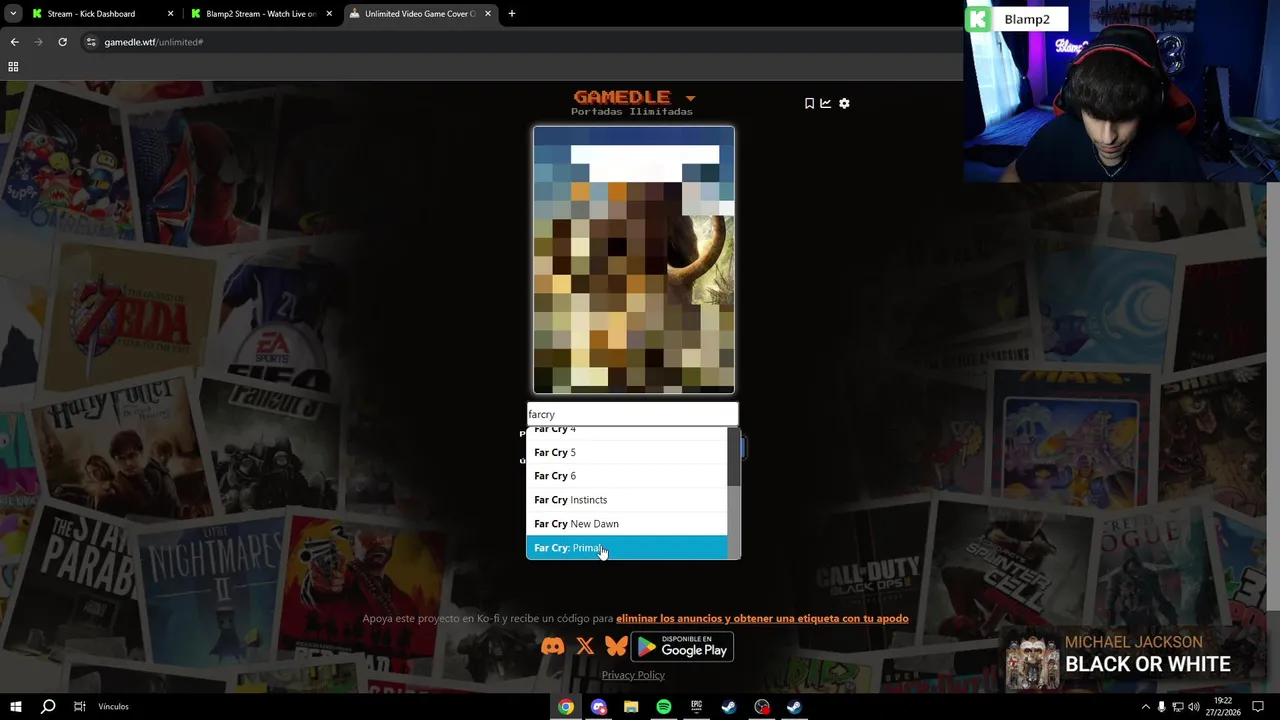The height and width of the screenshot is (720, 1280).
Task: Open Chrome from taskbar
Action: [x=566, y=707]
